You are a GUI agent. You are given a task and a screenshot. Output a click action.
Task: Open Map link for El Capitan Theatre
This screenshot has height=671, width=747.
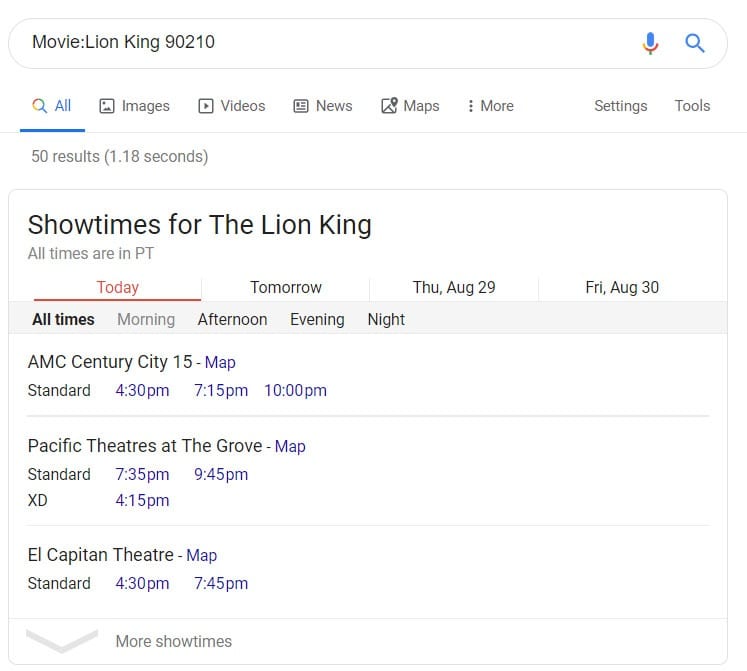[202, 556]
